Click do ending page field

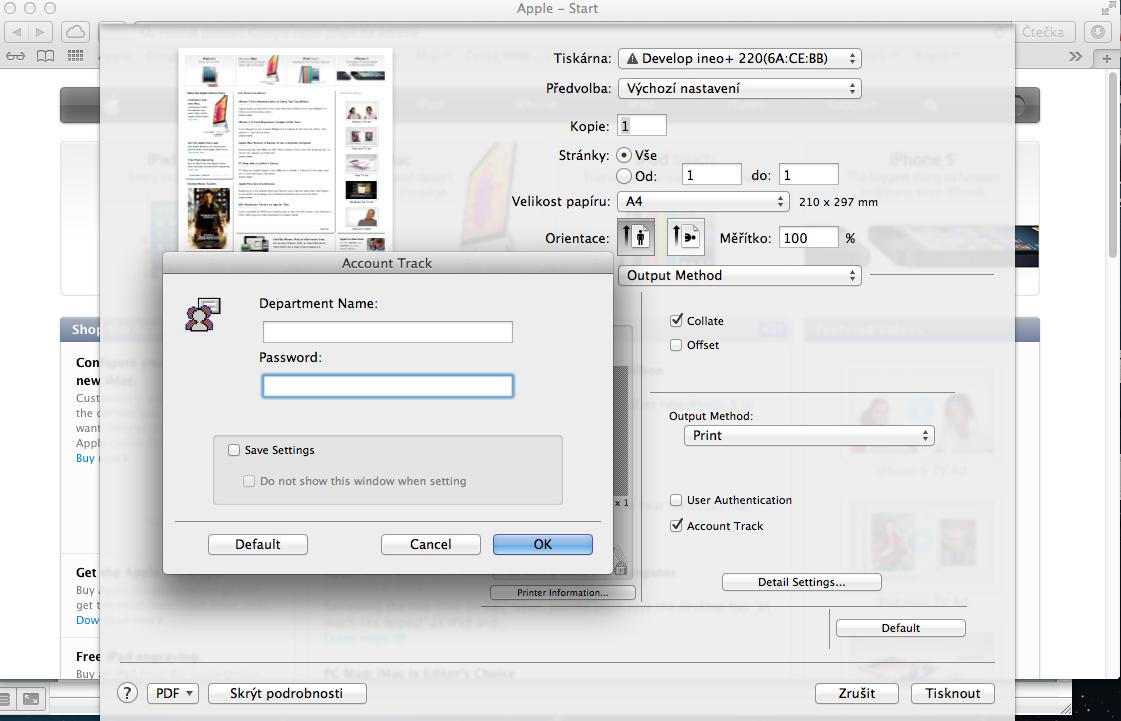tap(808, 175)
